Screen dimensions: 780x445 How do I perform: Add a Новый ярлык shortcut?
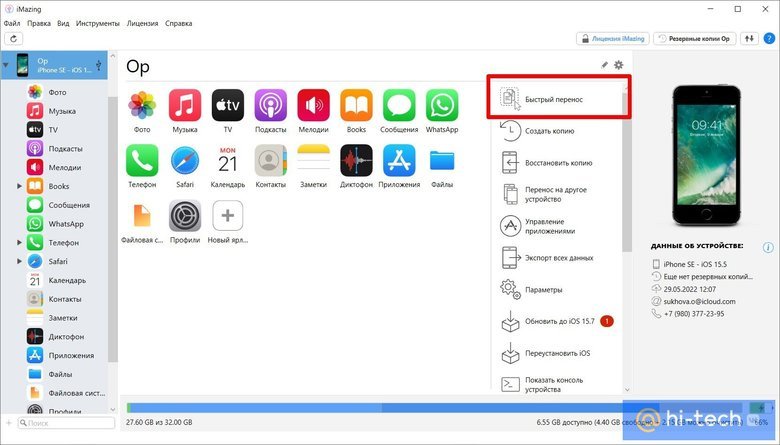coord(228,216)
